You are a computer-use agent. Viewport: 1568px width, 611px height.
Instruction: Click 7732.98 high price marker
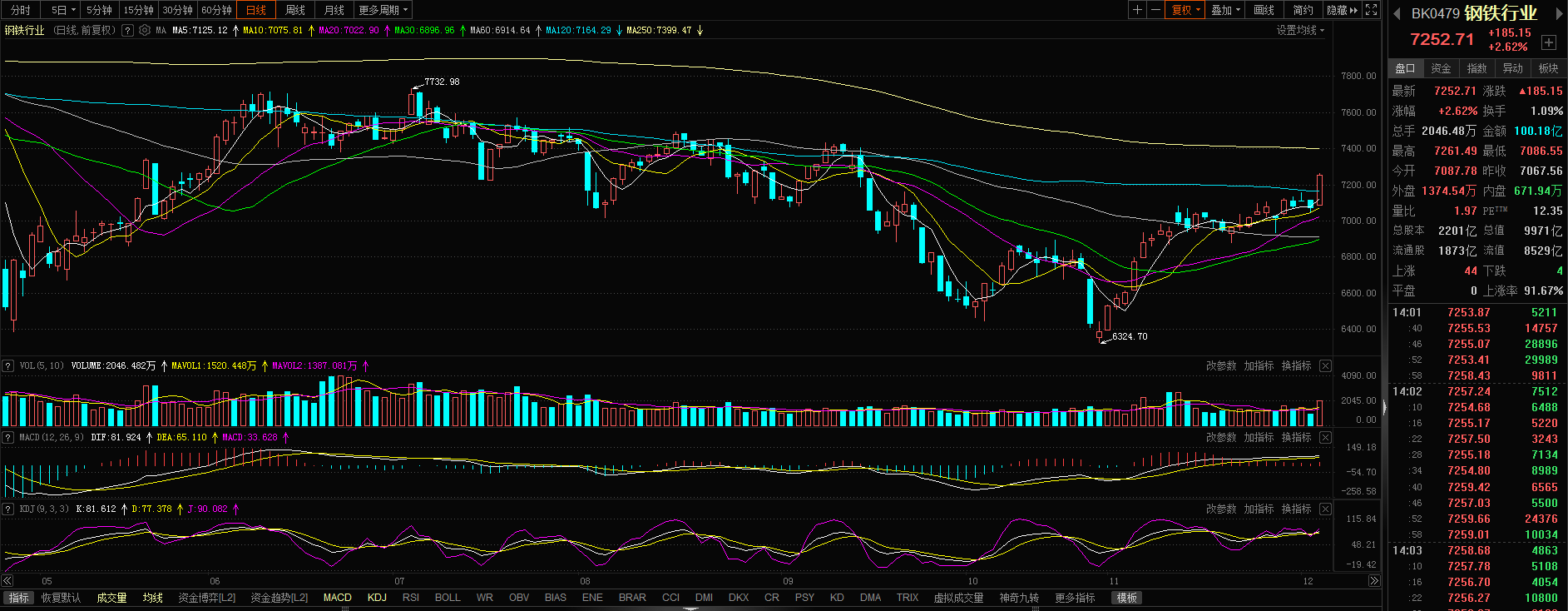click(x=442, y=82)
